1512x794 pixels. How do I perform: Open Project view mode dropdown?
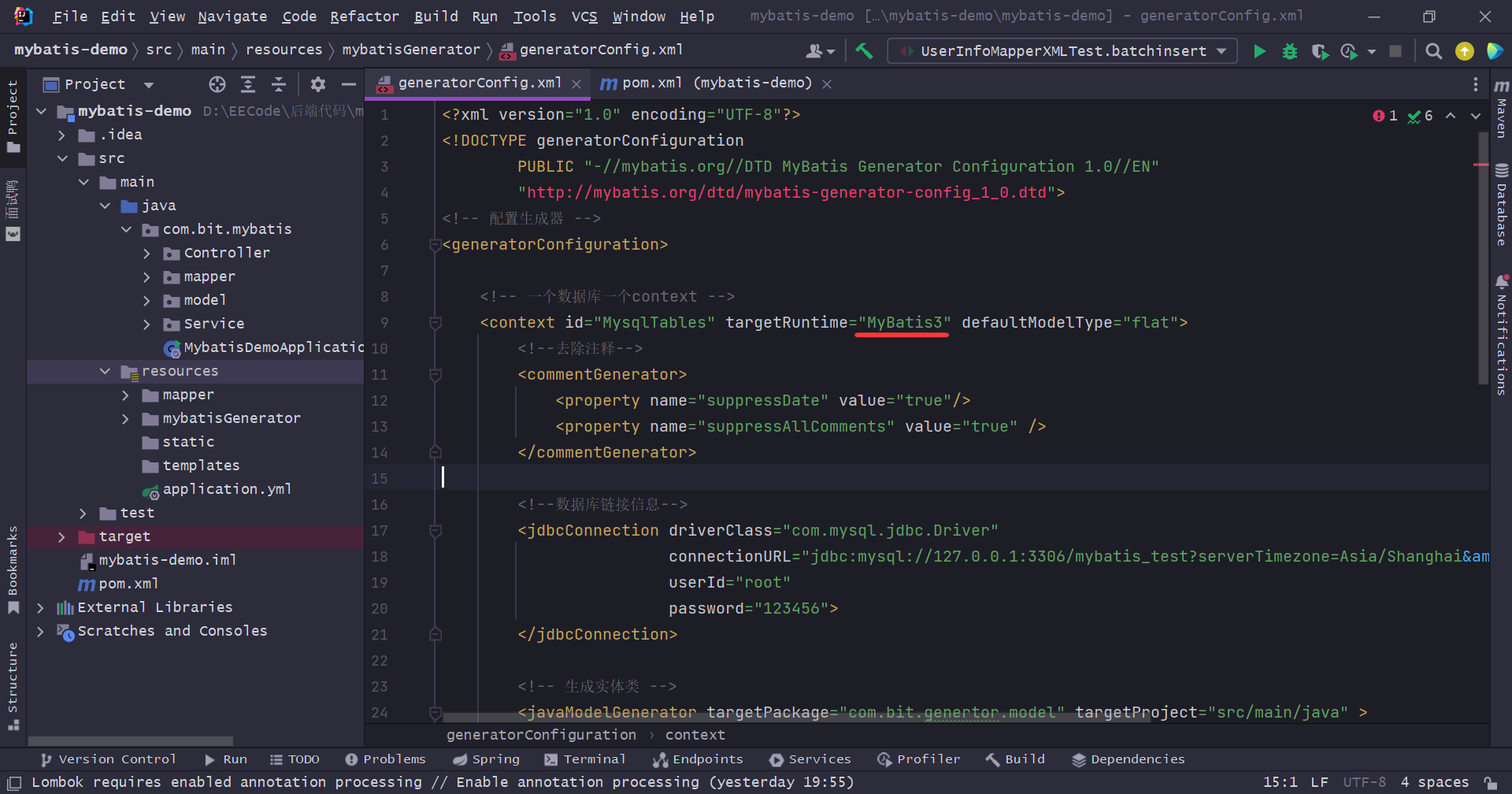click(149, 84)
